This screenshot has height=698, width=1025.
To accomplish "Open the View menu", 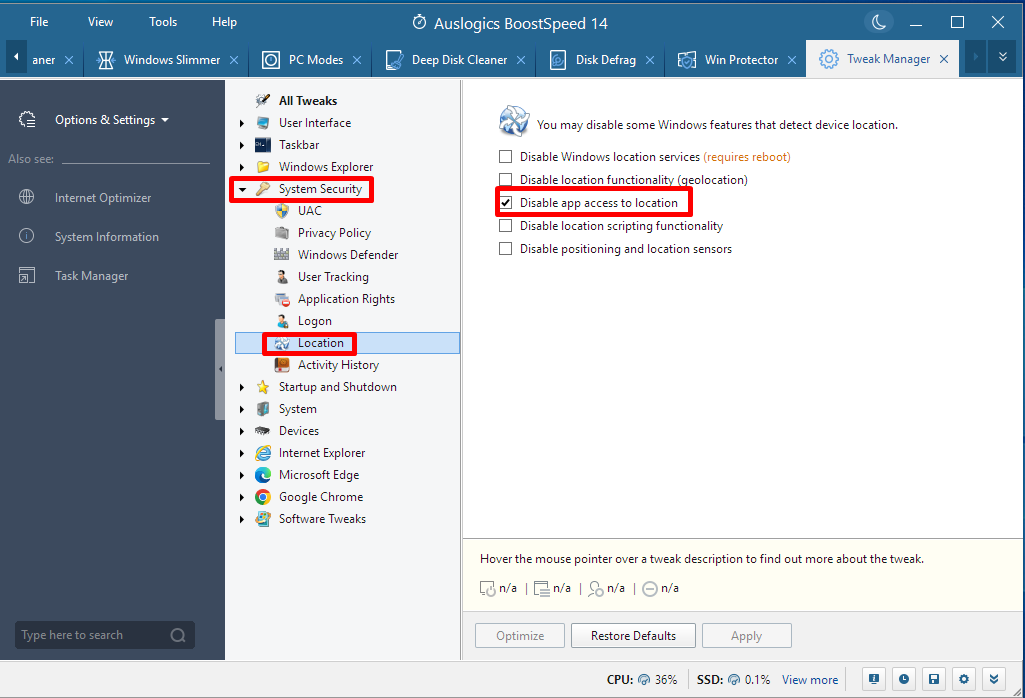I will [100, 22].
